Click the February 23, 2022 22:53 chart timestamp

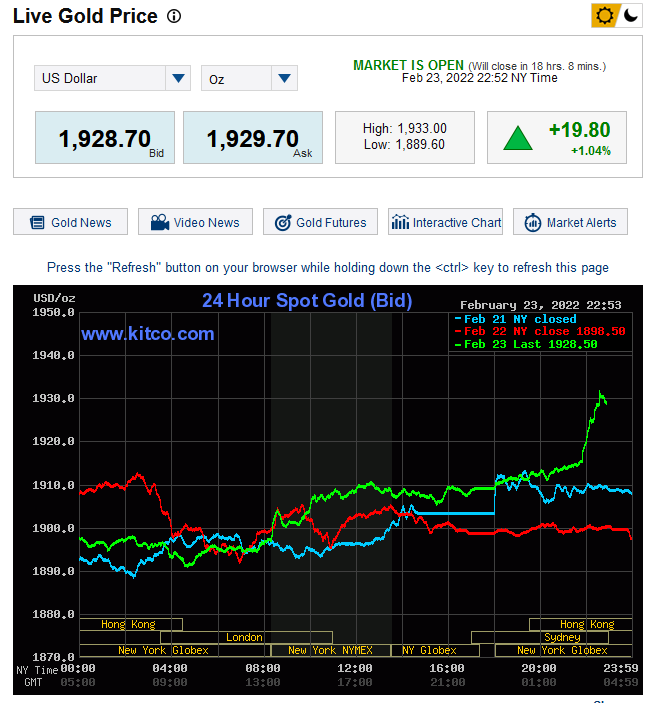pyautogui.click(x=541, y=305)
